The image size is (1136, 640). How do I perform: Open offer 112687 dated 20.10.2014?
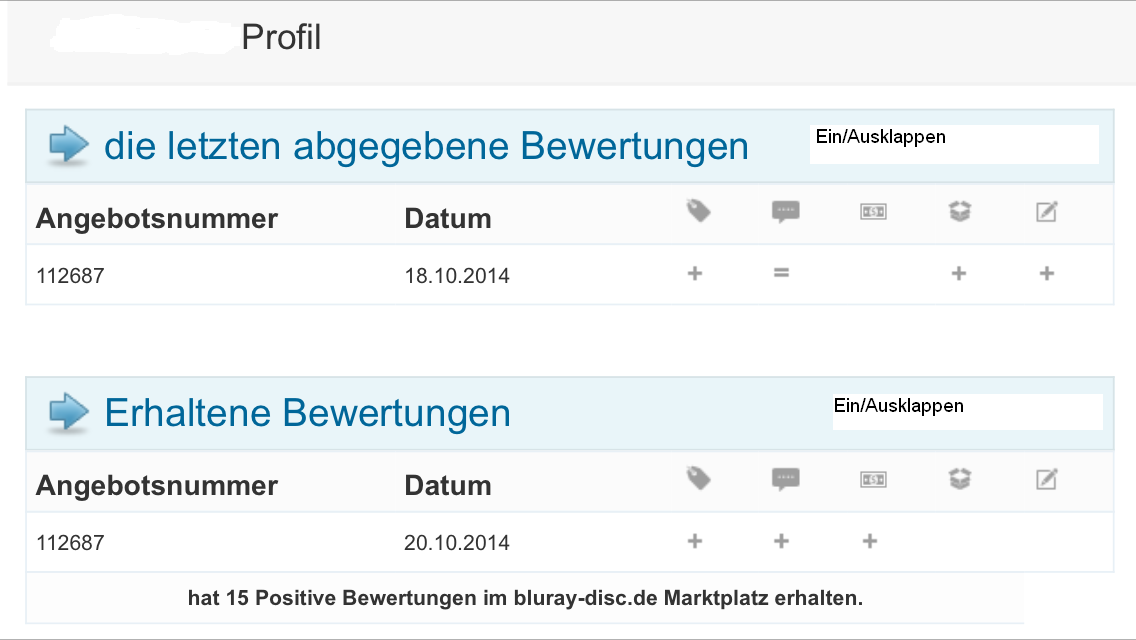pyautogui.click(x=70, y=543)
